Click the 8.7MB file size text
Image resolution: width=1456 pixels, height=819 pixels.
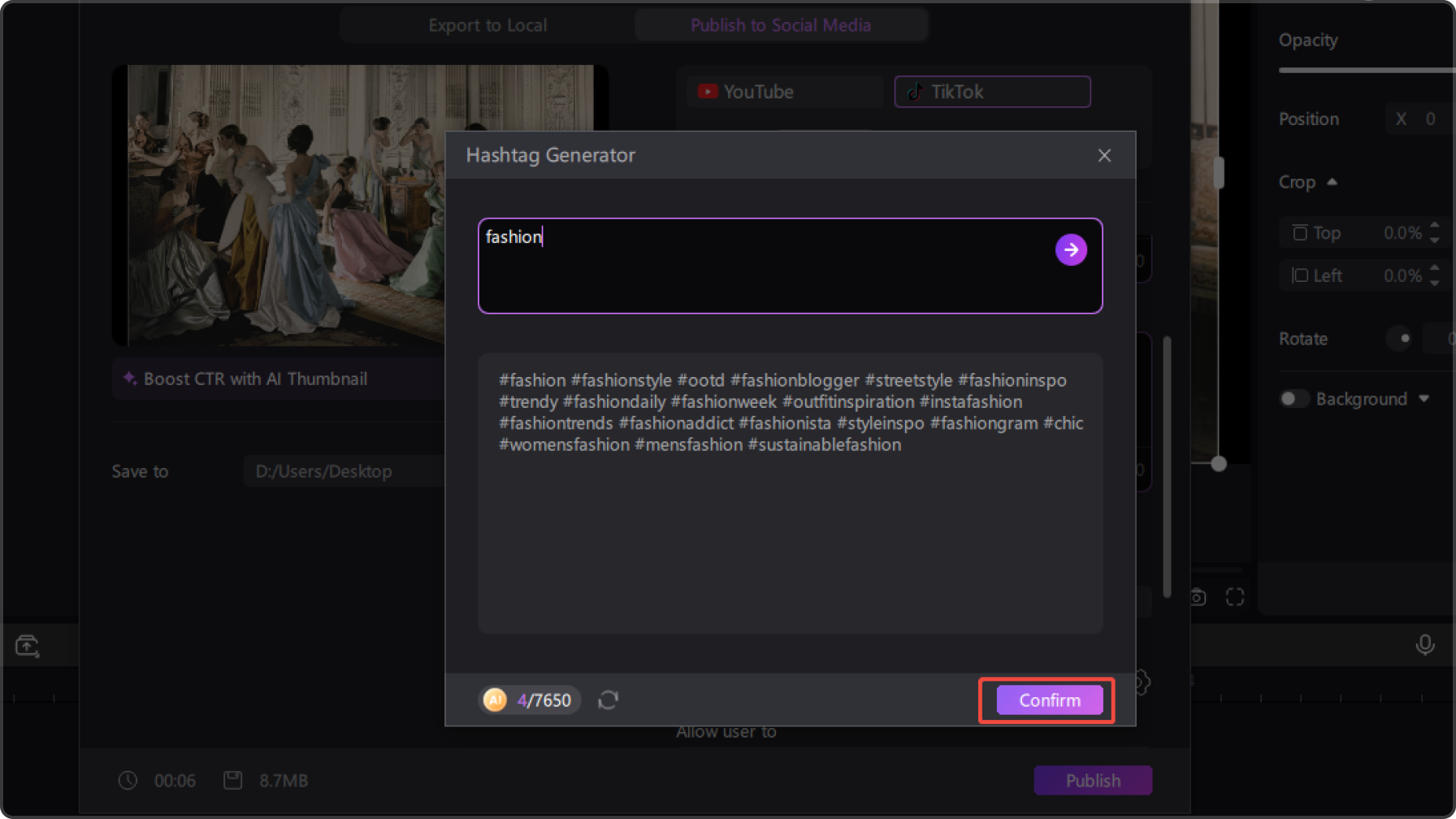pos(284,781)
